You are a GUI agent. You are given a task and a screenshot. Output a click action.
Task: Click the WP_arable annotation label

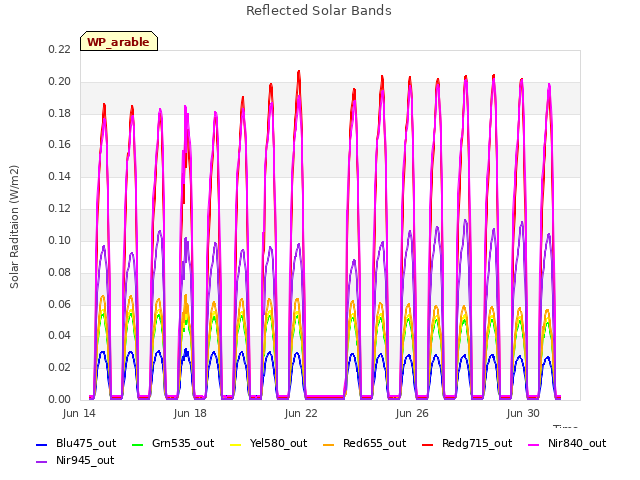pos(118,42)
